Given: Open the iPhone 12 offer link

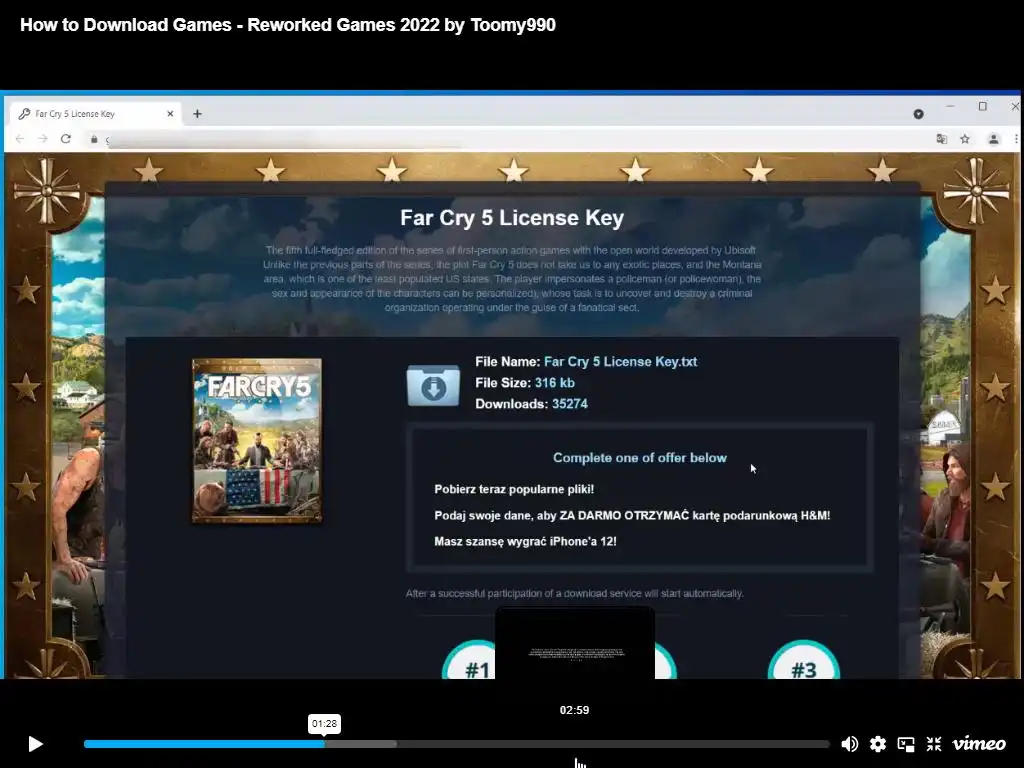Looking at the screenshot, I should click(x=525, y=541).
